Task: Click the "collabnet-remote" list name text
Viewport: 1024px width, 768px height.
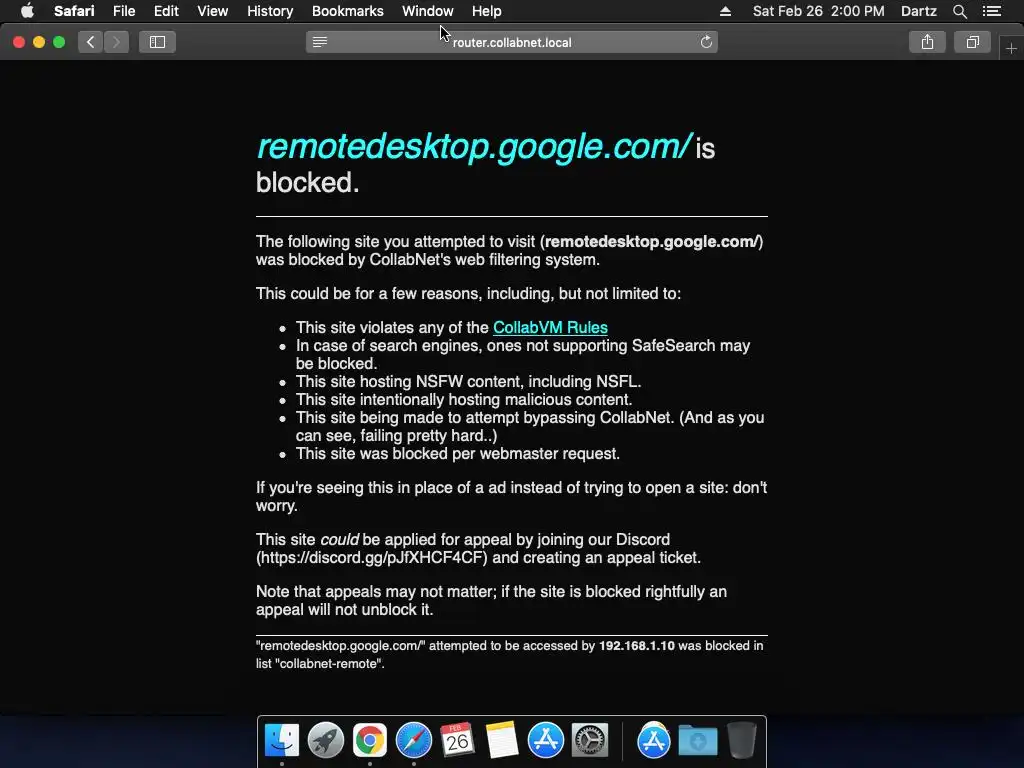Action: pos(329,664)
